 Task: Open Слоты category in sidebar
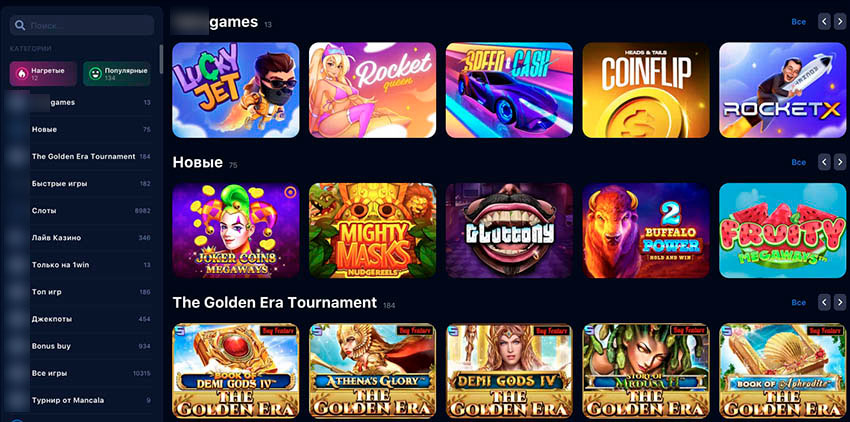[x=81, y=210]
